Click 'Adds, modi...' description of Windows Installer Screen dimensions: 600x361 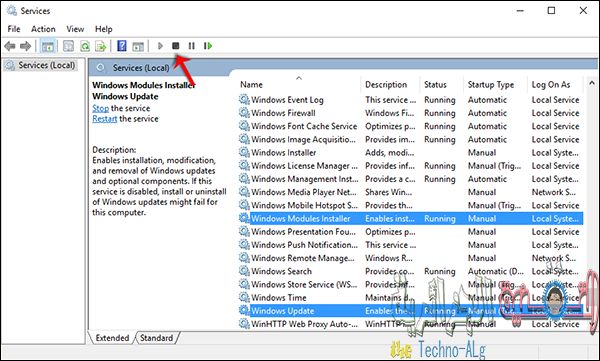(390, 152)
